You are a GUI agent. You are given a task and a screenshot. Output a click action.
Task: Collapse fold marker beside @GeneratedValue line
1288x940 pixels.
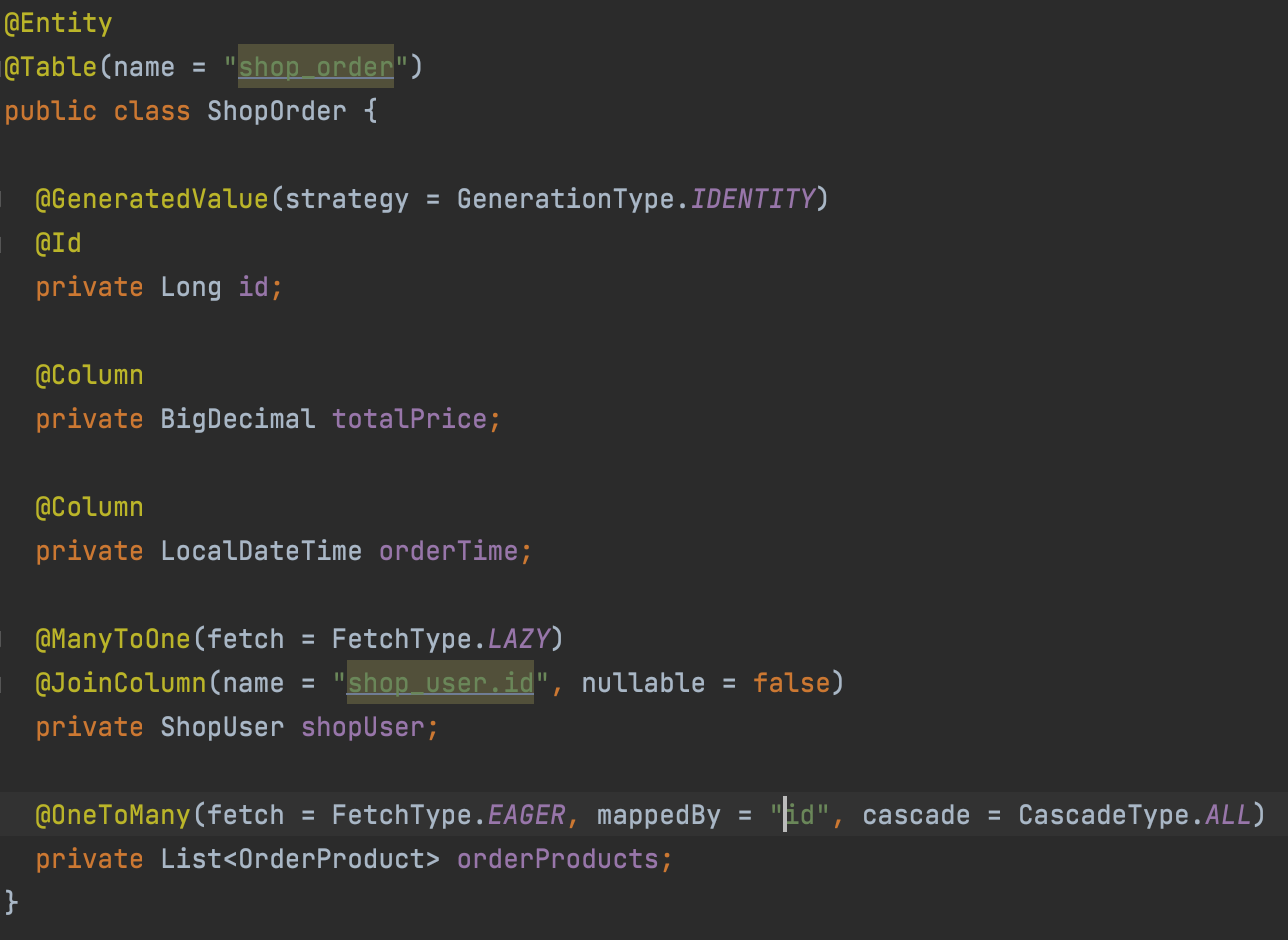point(2,199)
